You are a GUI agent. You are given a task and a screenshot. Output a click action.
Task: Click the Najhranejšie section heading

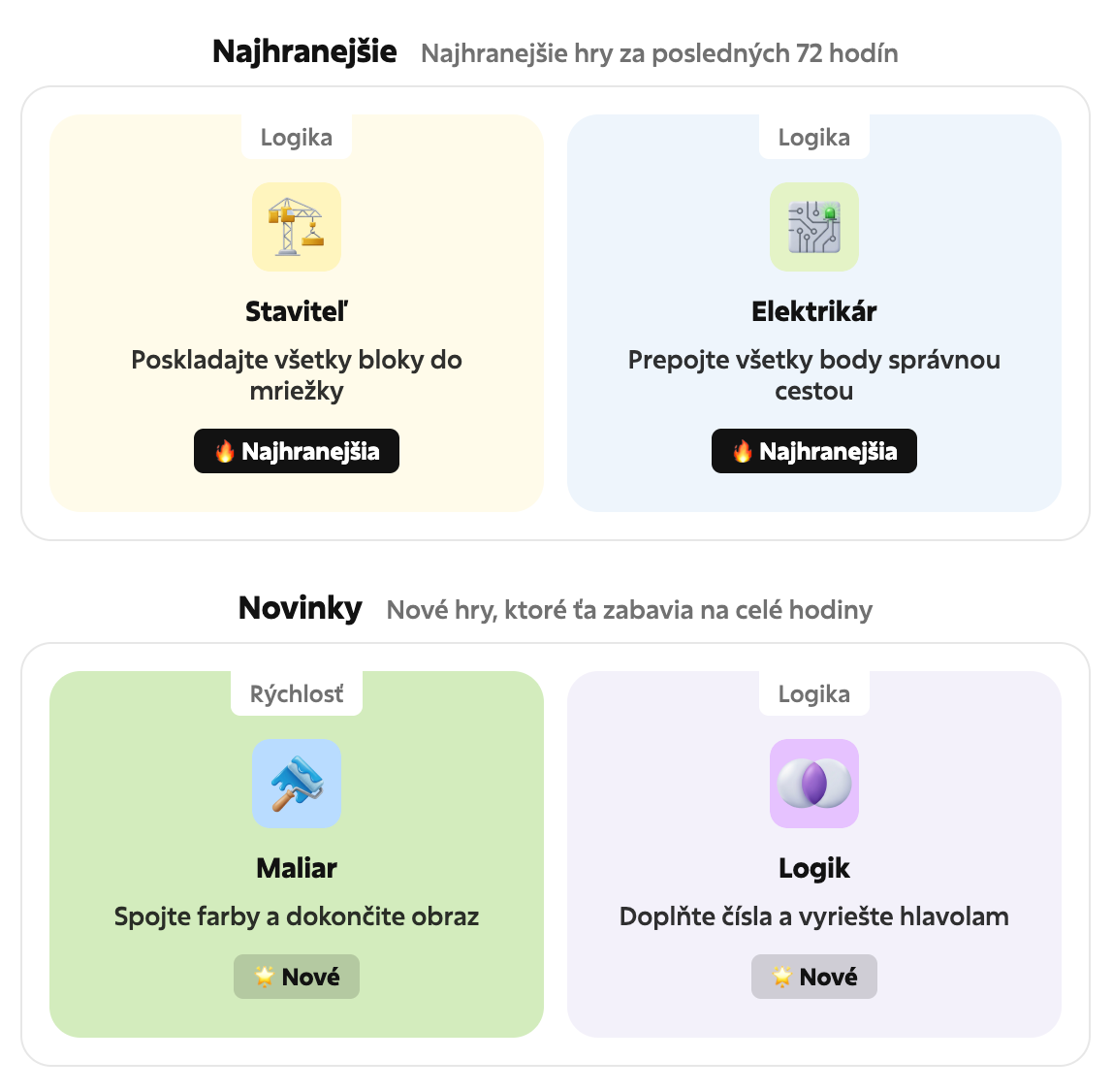(304, 51)
